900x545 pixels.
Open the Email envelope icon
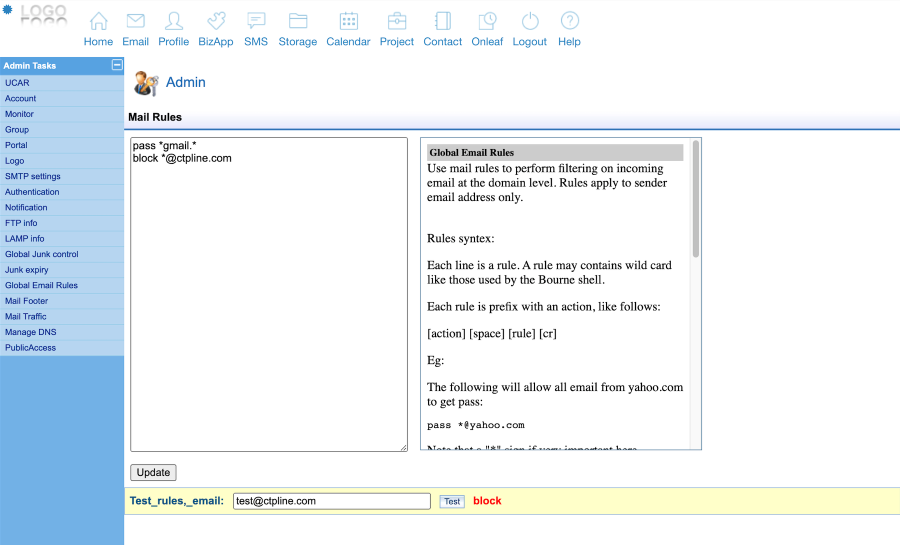click(135, 21)
